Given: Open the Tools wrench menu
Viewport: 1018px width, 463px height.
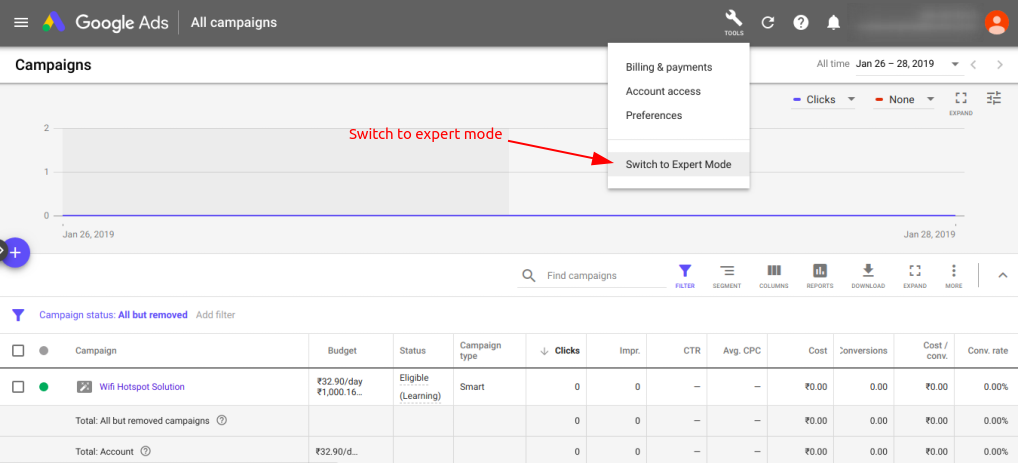Looking at the screenshot, I should click(734, 23).
